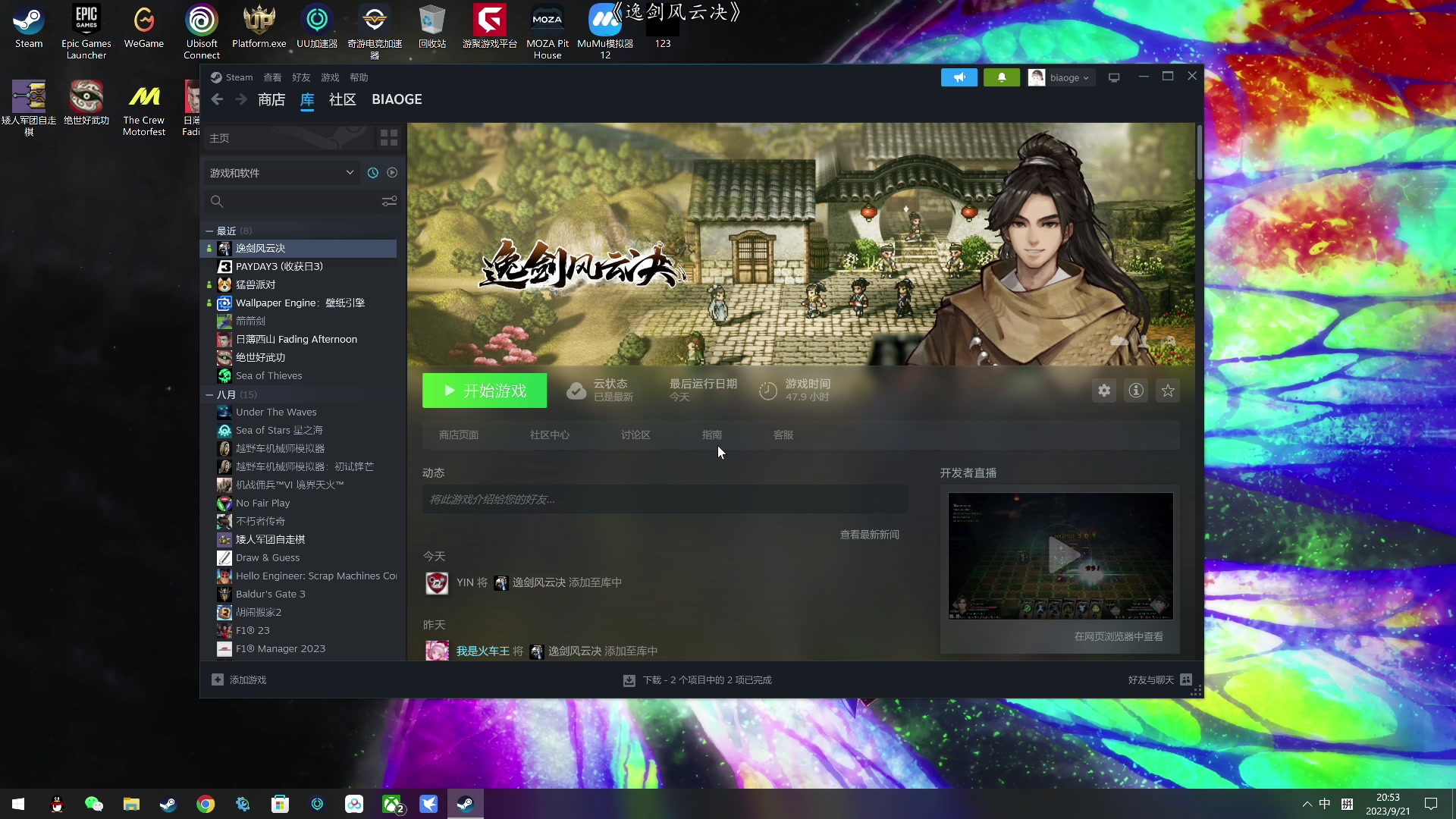
Task: Switch to 社区 tab
Action: (343, 99)
